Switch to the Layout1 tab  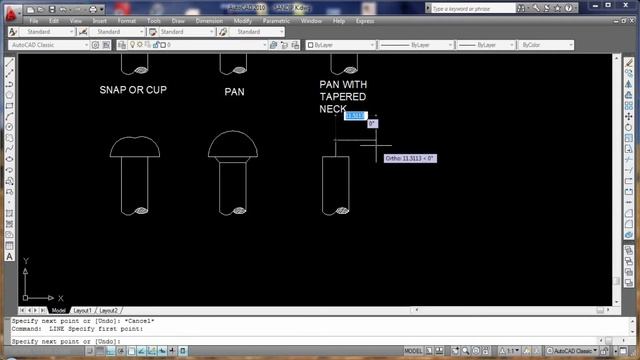click(82, 311)
